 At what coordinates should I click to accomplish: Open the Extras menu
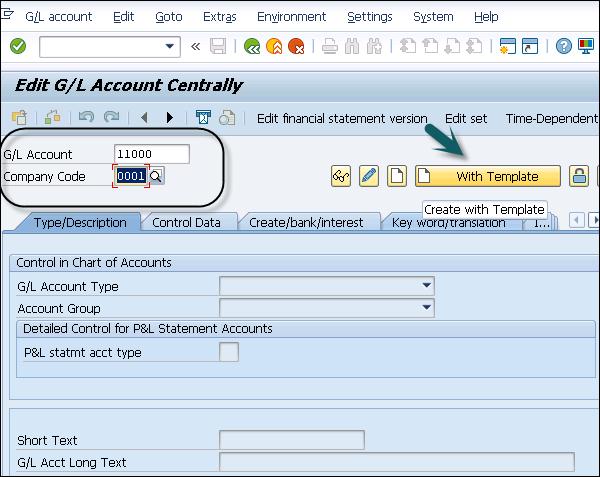coord(220,17)
